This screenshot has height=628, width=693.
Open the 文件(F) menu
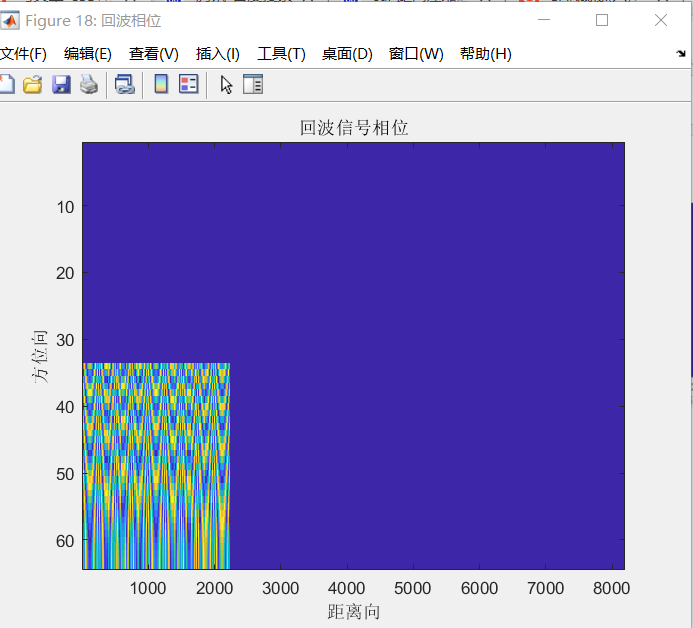click(x=23, y=54)
